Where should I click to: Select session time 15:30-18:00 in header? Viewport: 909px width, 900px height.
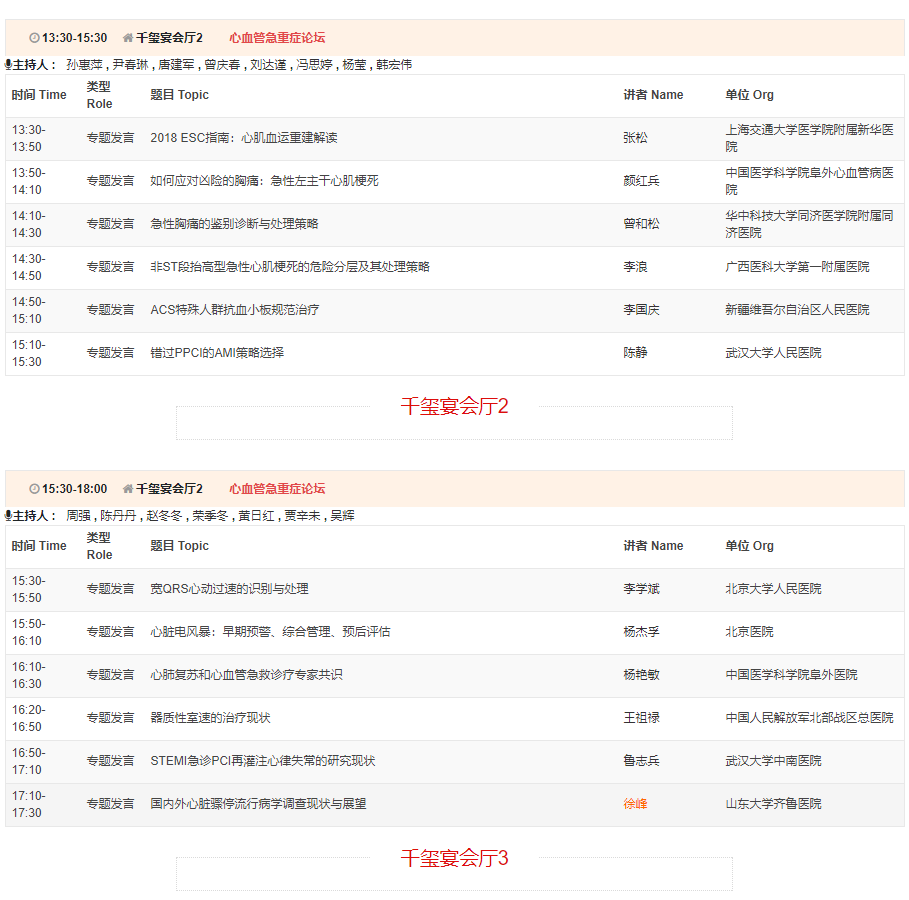point(75,489)
